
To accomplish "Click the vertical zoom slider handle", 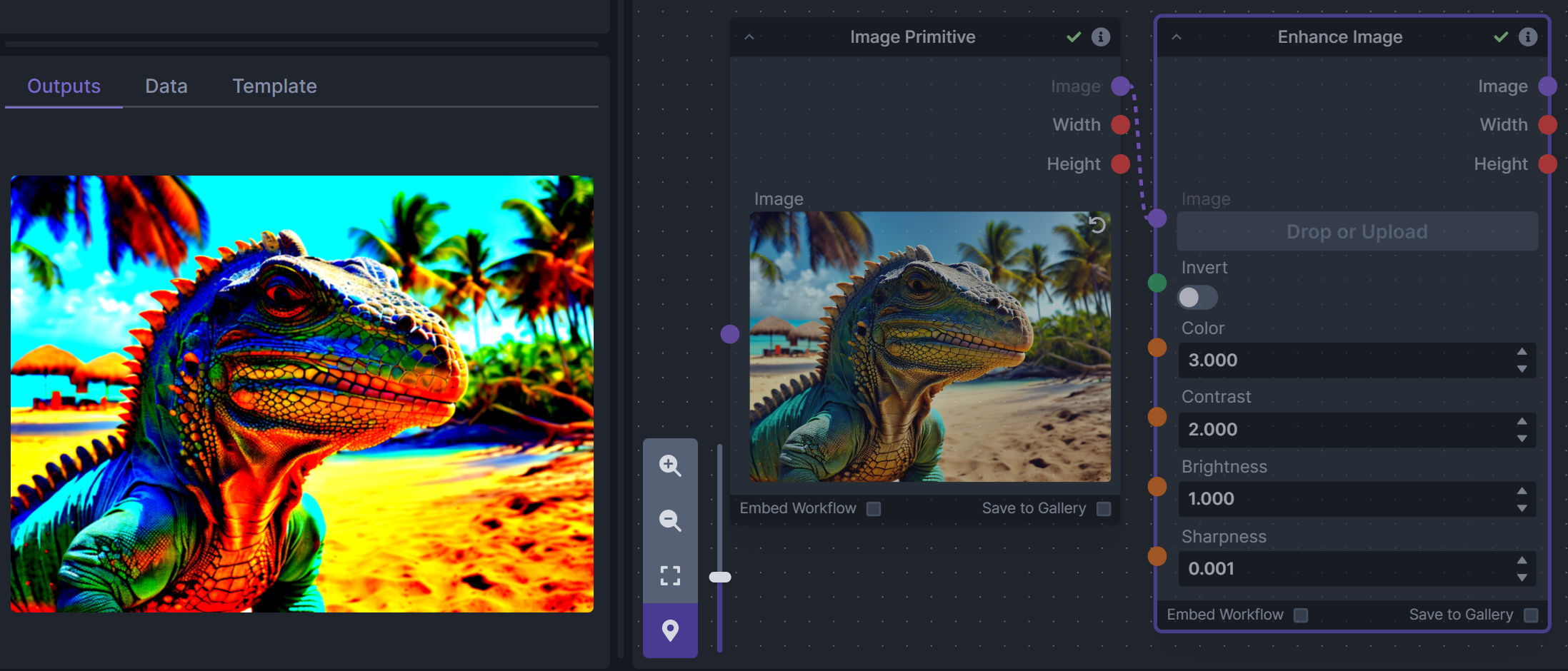I will (720, 577).
